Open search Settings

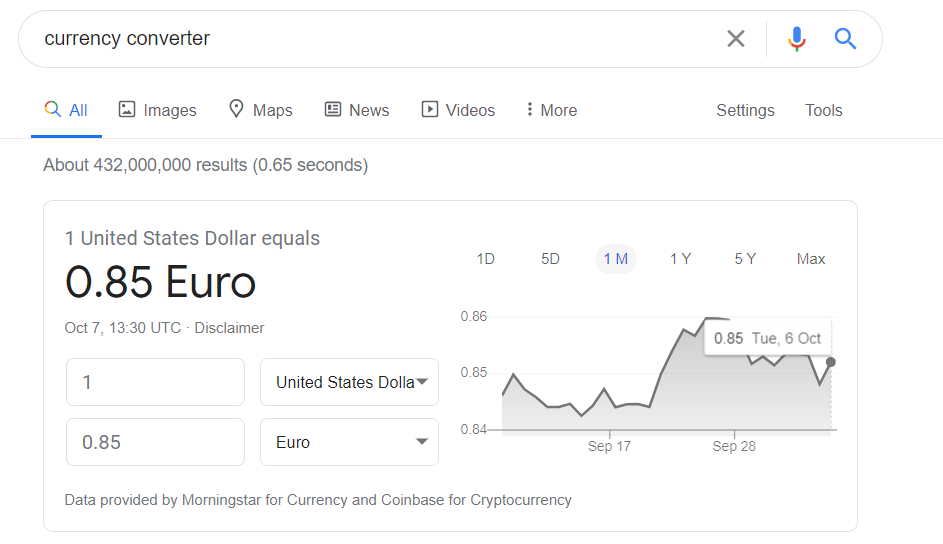745,110
